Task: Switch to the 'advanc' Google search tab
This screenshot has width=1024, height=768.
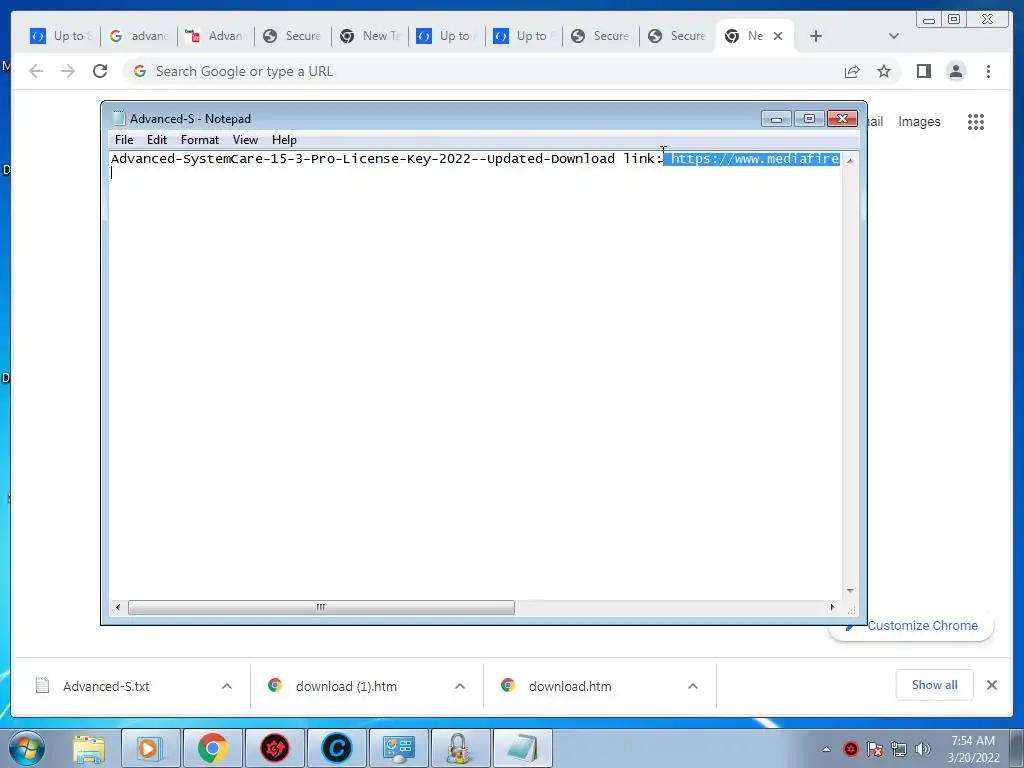Action: click(138, 36)
